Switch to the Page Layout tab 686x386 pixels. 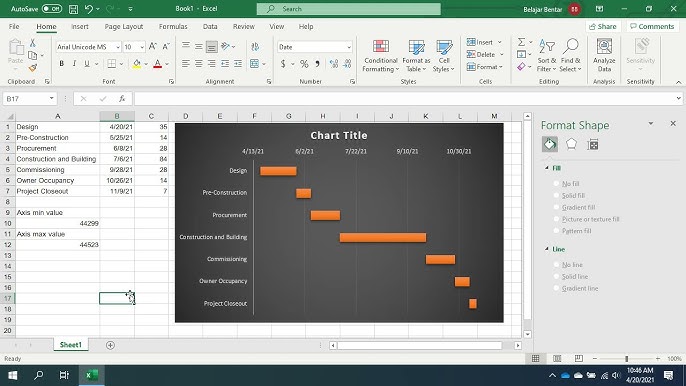(x=124, y=27)
